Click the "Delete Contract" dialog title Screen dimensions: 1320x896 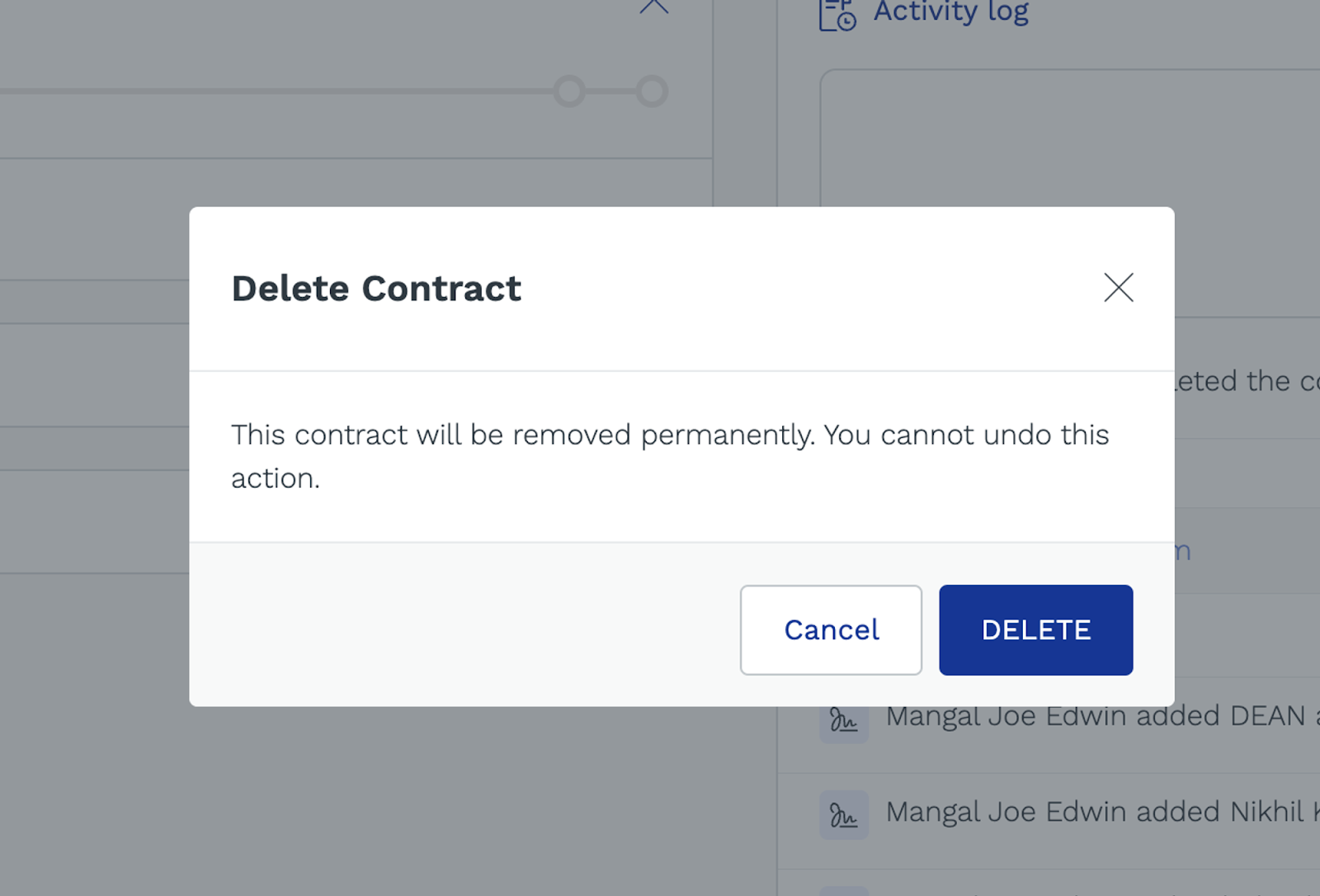(x=376, y=289)
